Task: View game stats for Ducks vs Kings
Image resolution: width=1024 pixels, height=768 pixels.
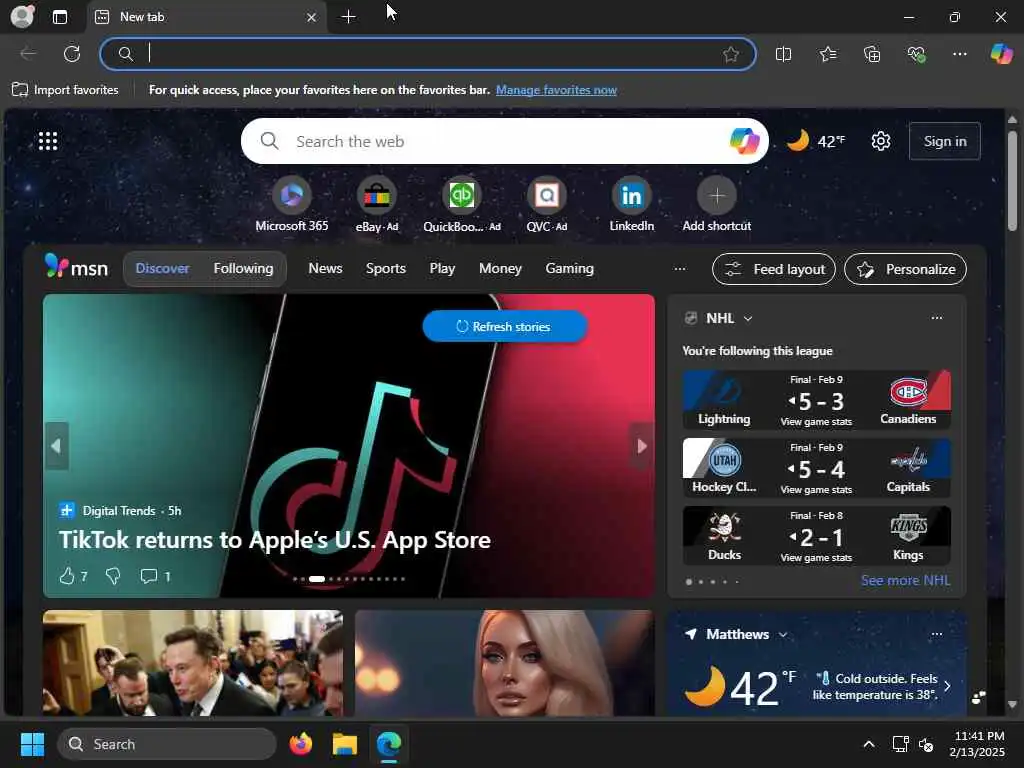Action: pyautogui.click(x=816, y=558)
